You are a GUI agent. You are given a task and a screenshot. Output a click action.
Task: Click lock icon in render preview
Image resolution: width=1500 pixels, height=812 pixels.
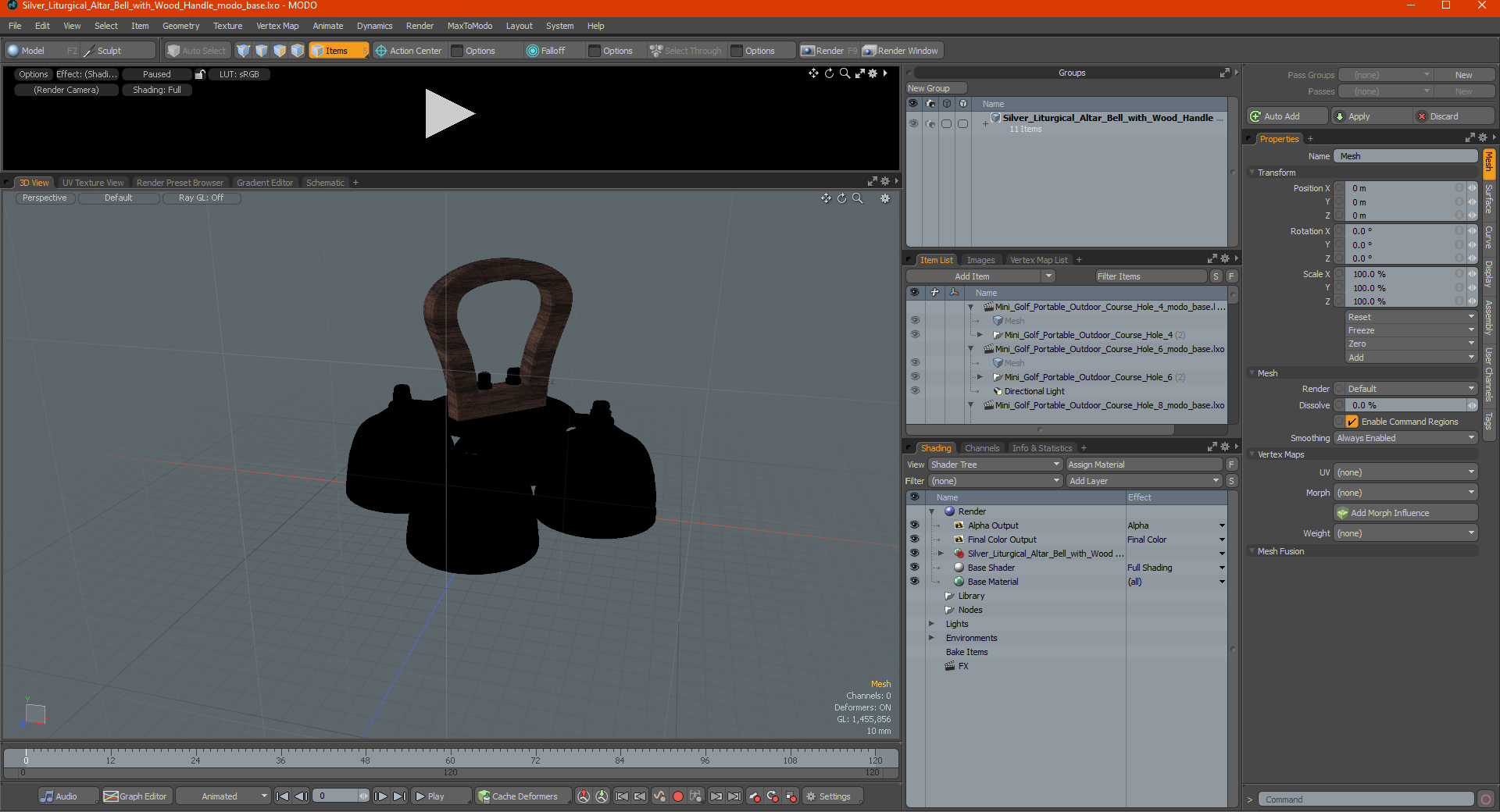tap(200, 74)
